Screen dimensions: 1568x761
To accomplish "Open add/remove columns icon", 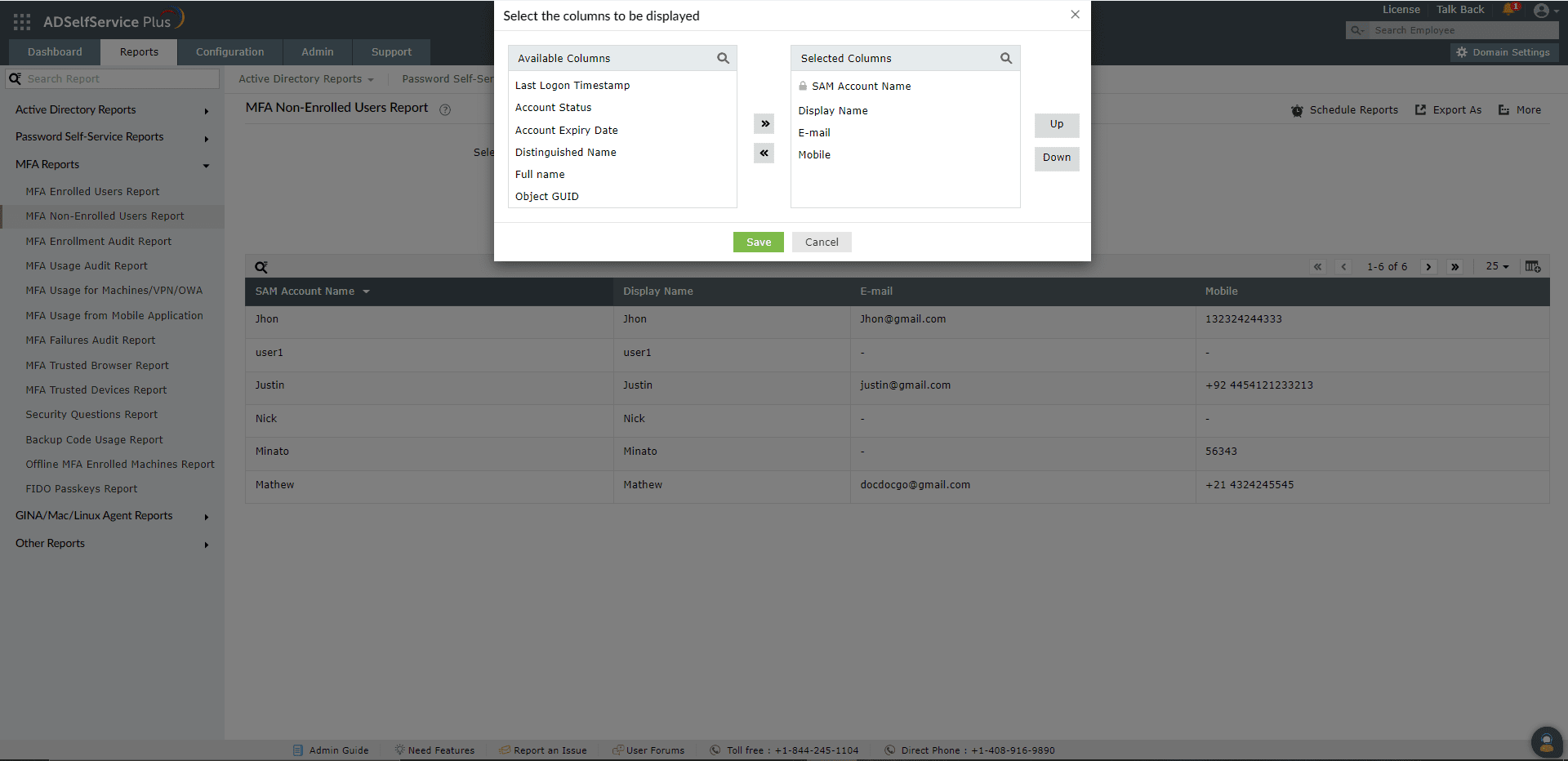I will (1533, 267).
